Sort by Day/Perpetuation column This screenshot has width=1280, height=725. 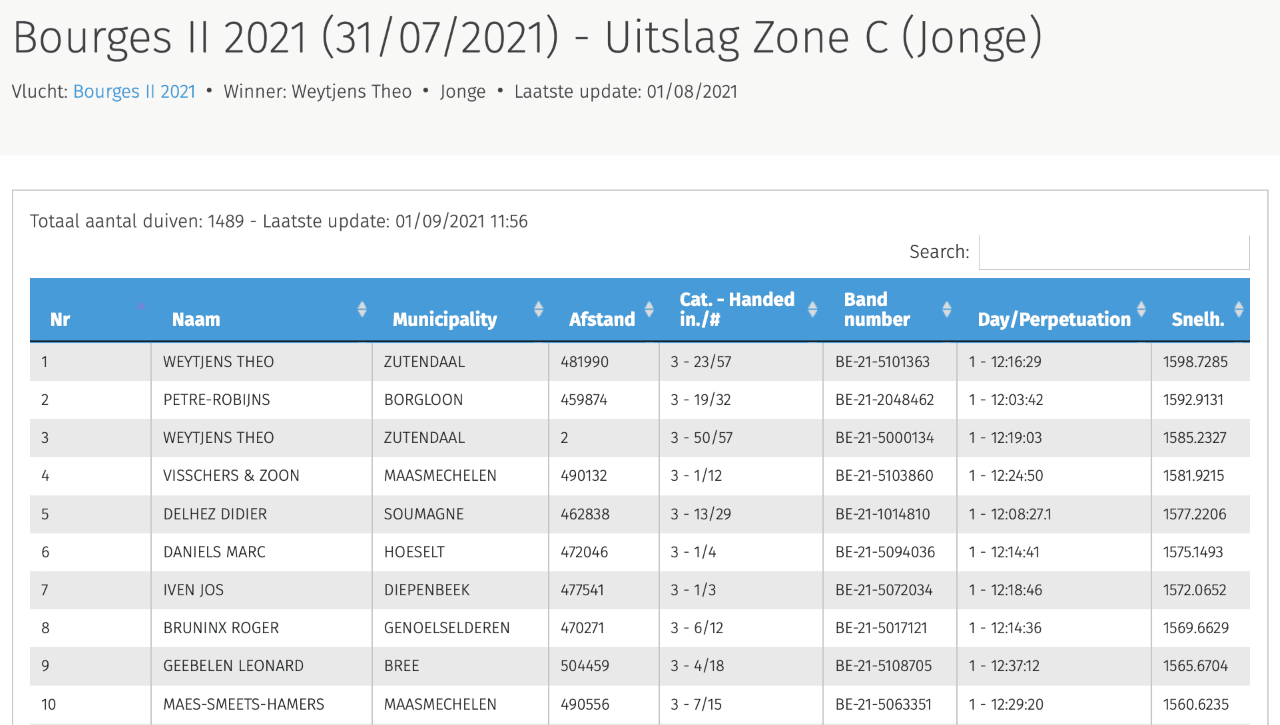(1141, 310)
